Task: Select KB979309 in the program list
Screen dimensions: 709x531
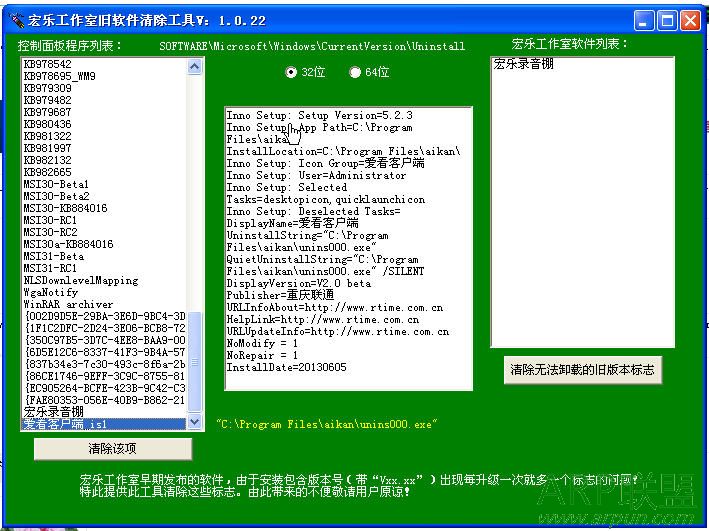Action: (x=104, y=88)
